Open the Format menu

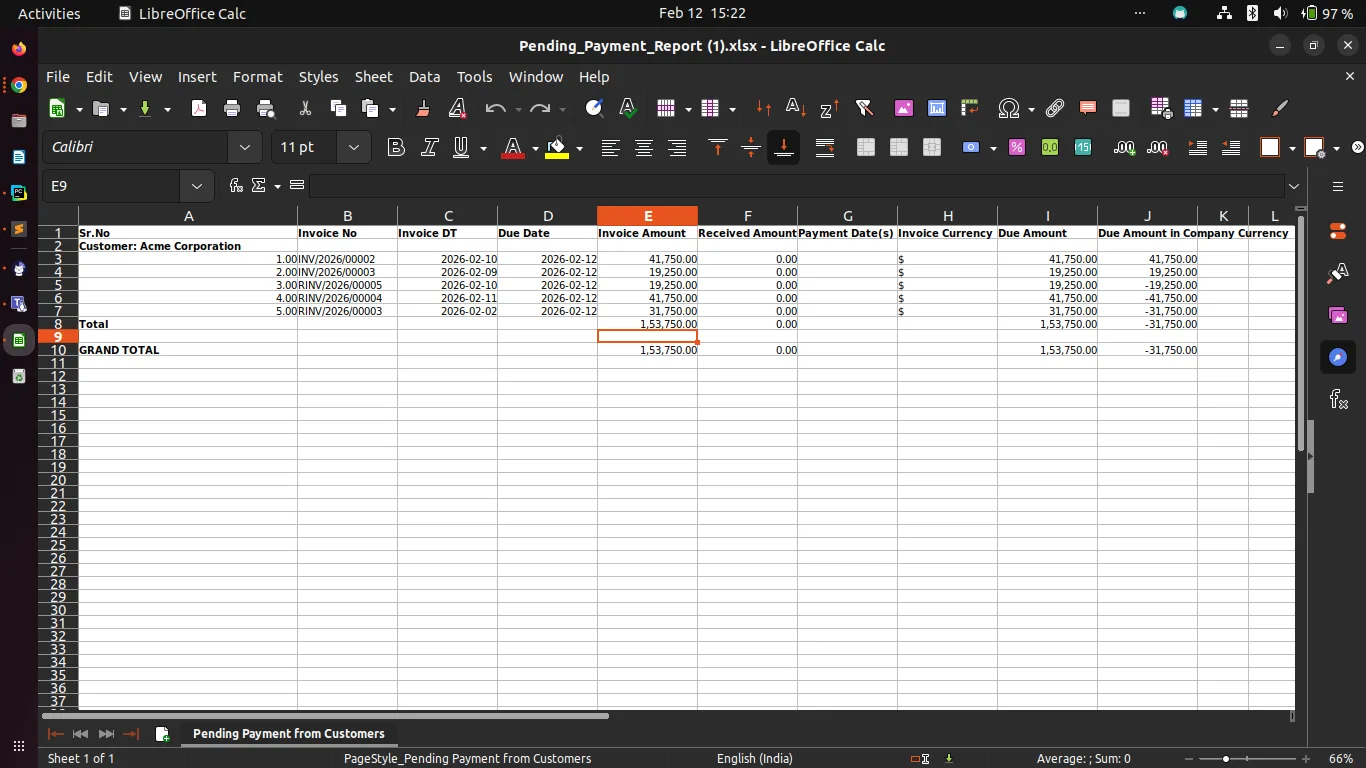257,77
